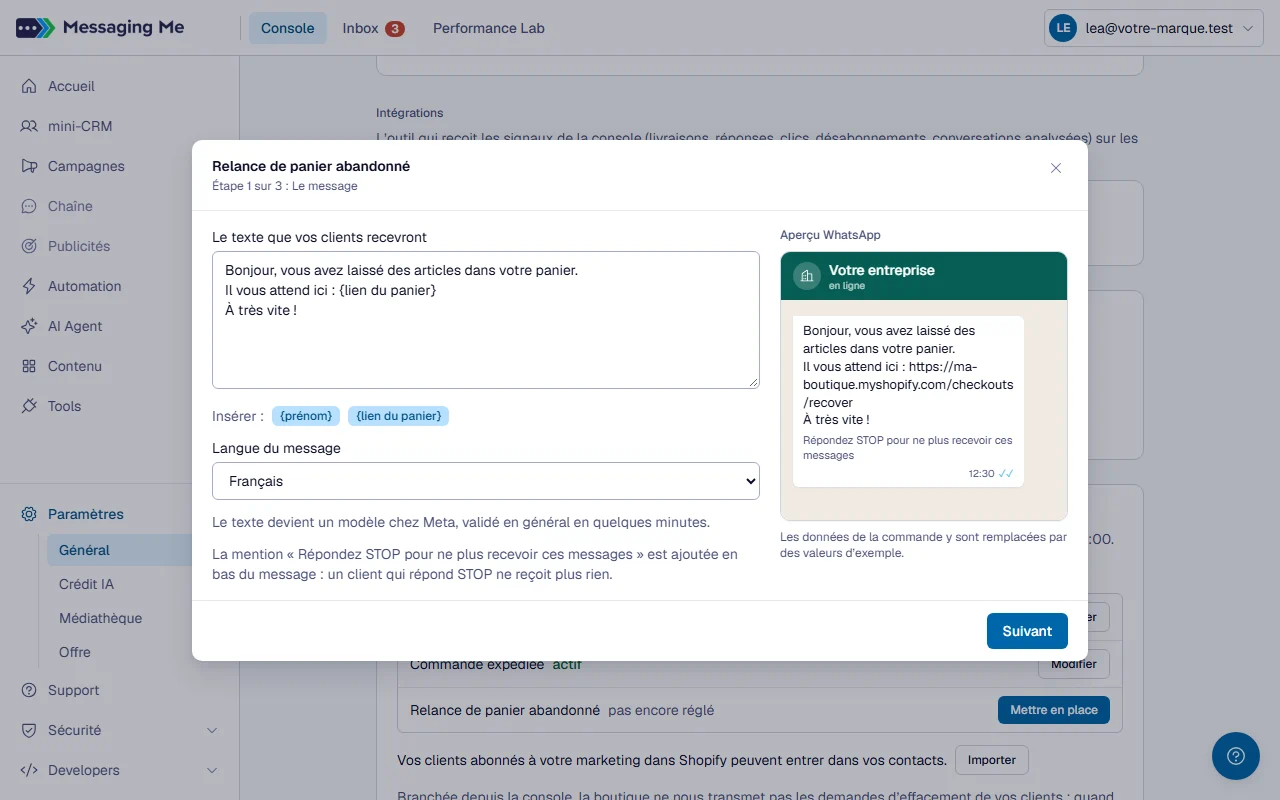
Task: Click the Messaging Me logo
Action: point(100,28)
